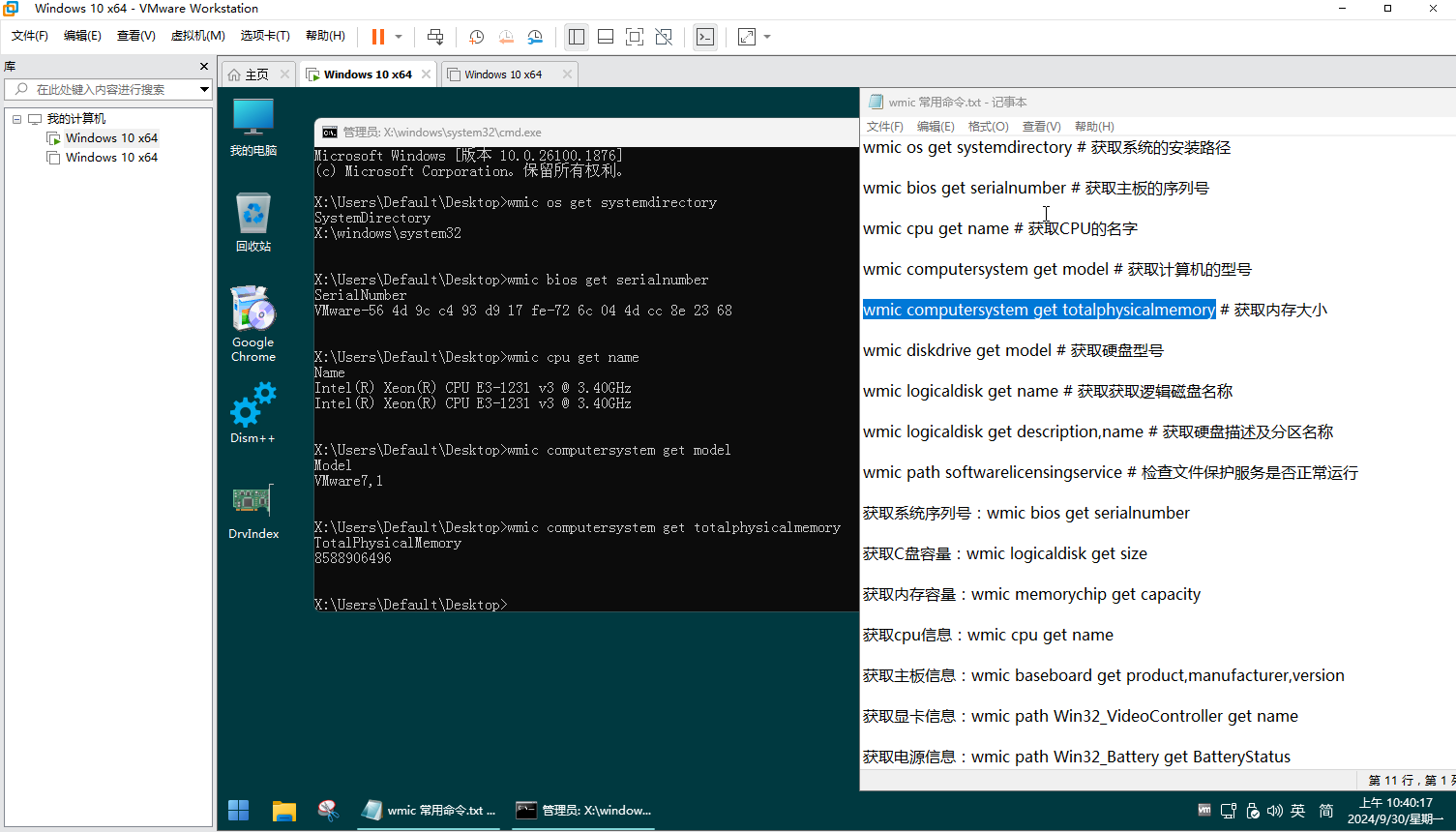The height and width of the screenshot is (832, 1456).
Task: Click the cmd prompt line at bottom
Action: point(410,605)
